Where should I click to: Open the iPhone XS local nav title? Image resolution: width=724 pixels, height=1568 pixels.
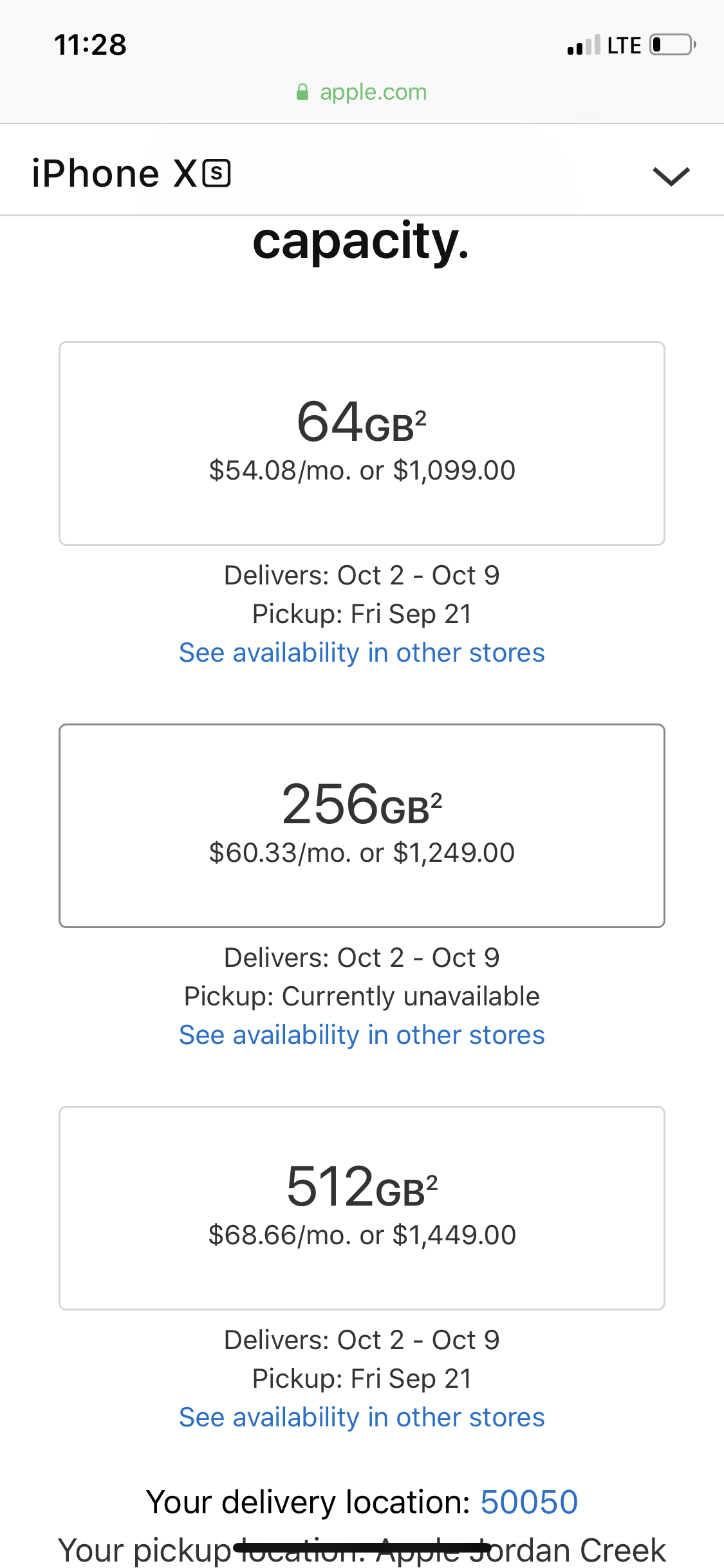tap(131, 174)
